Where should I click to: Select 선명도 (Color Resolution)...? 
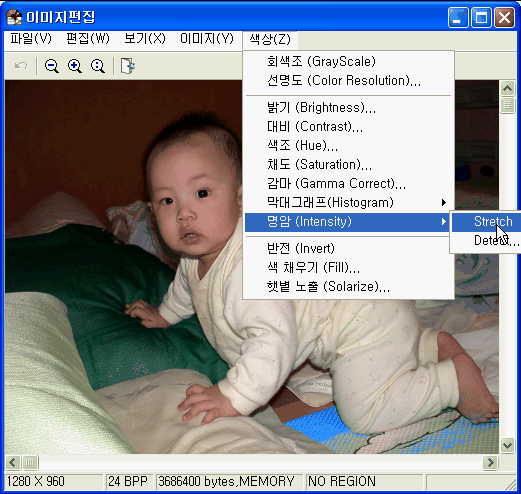[349, 80]
